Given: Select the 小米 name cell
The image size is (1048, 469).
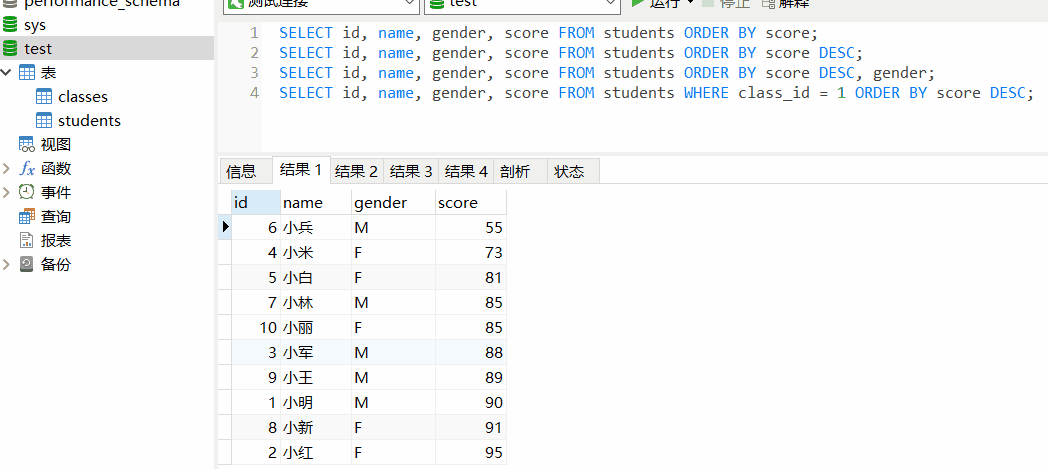Looking at the screenshot, I should pos(316,253).
